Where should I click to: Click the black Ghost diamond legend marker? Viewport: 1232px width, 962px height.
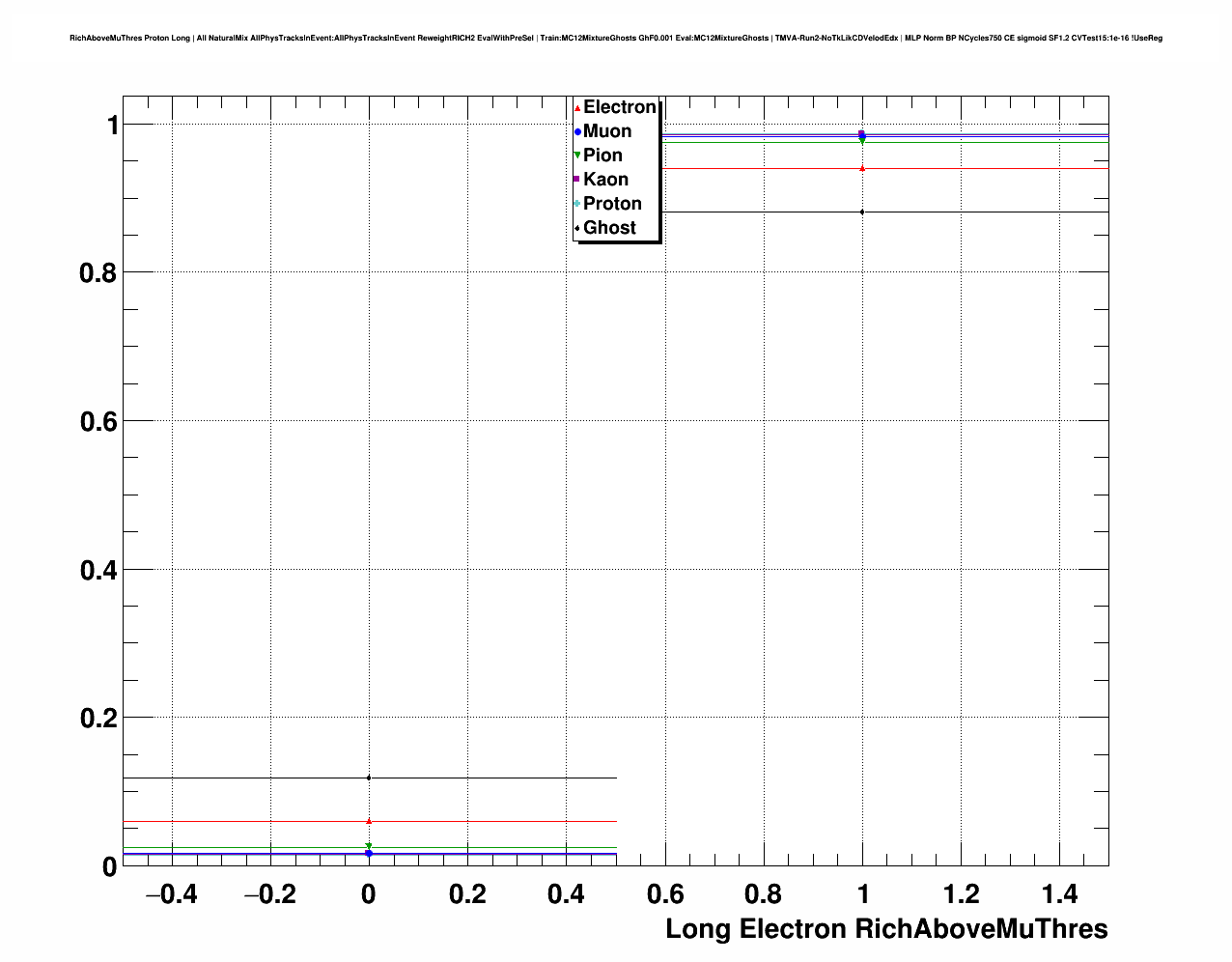click(x=577, y=228)
